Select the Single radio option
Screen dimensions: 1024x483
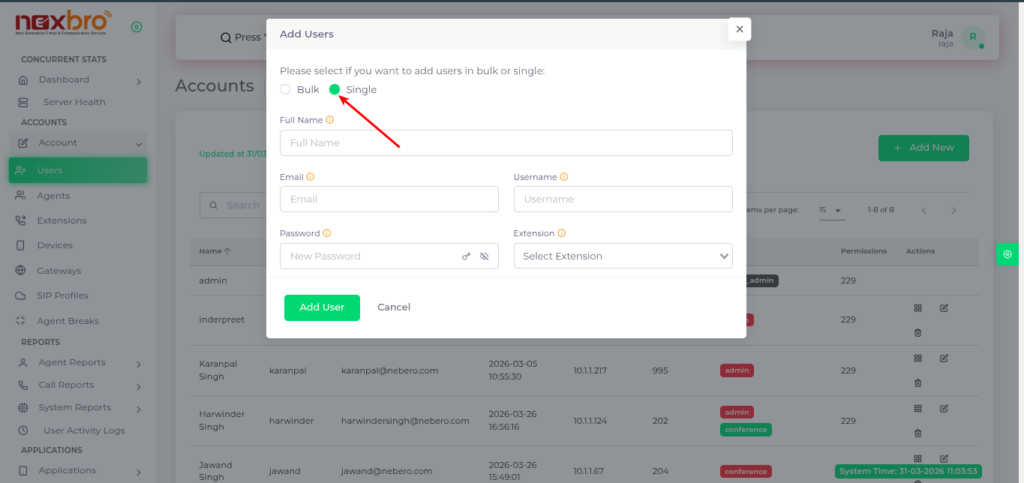tap(335, 90)
